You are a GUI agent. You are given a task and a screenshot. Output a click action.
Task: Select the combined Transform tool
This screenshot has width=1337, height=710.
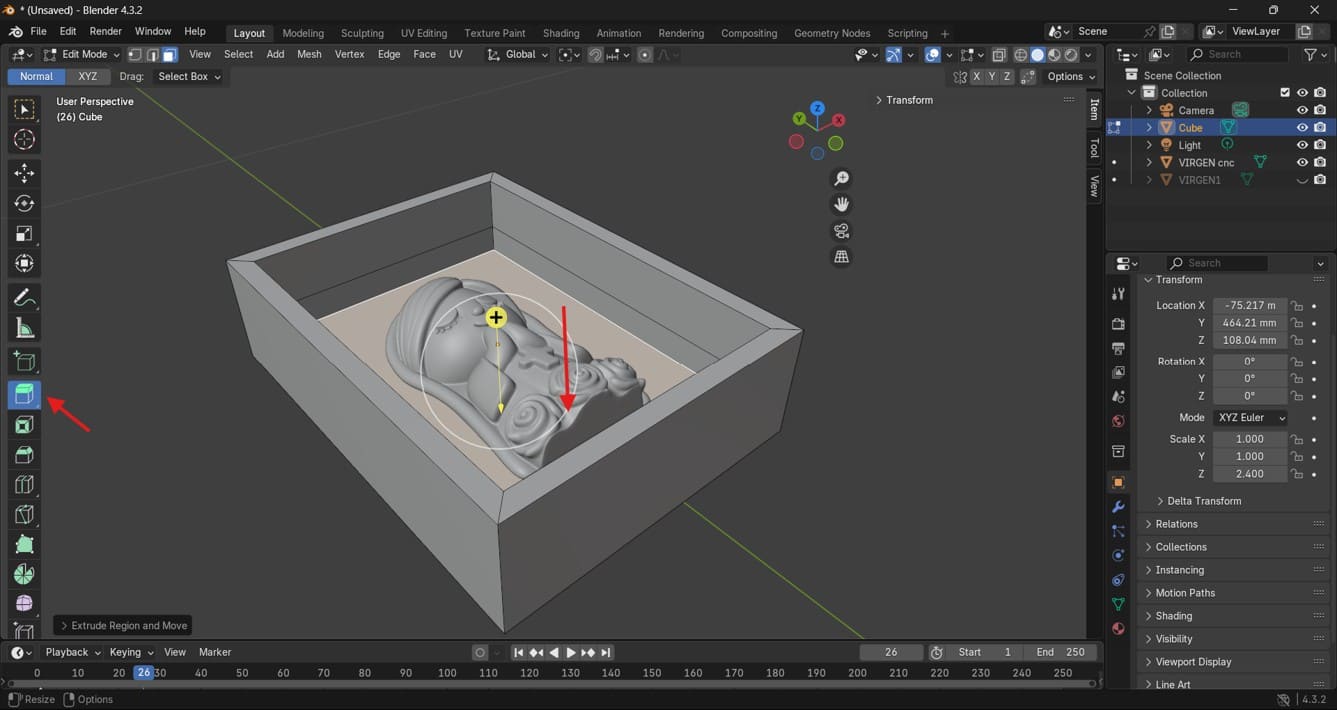point(24,263)
